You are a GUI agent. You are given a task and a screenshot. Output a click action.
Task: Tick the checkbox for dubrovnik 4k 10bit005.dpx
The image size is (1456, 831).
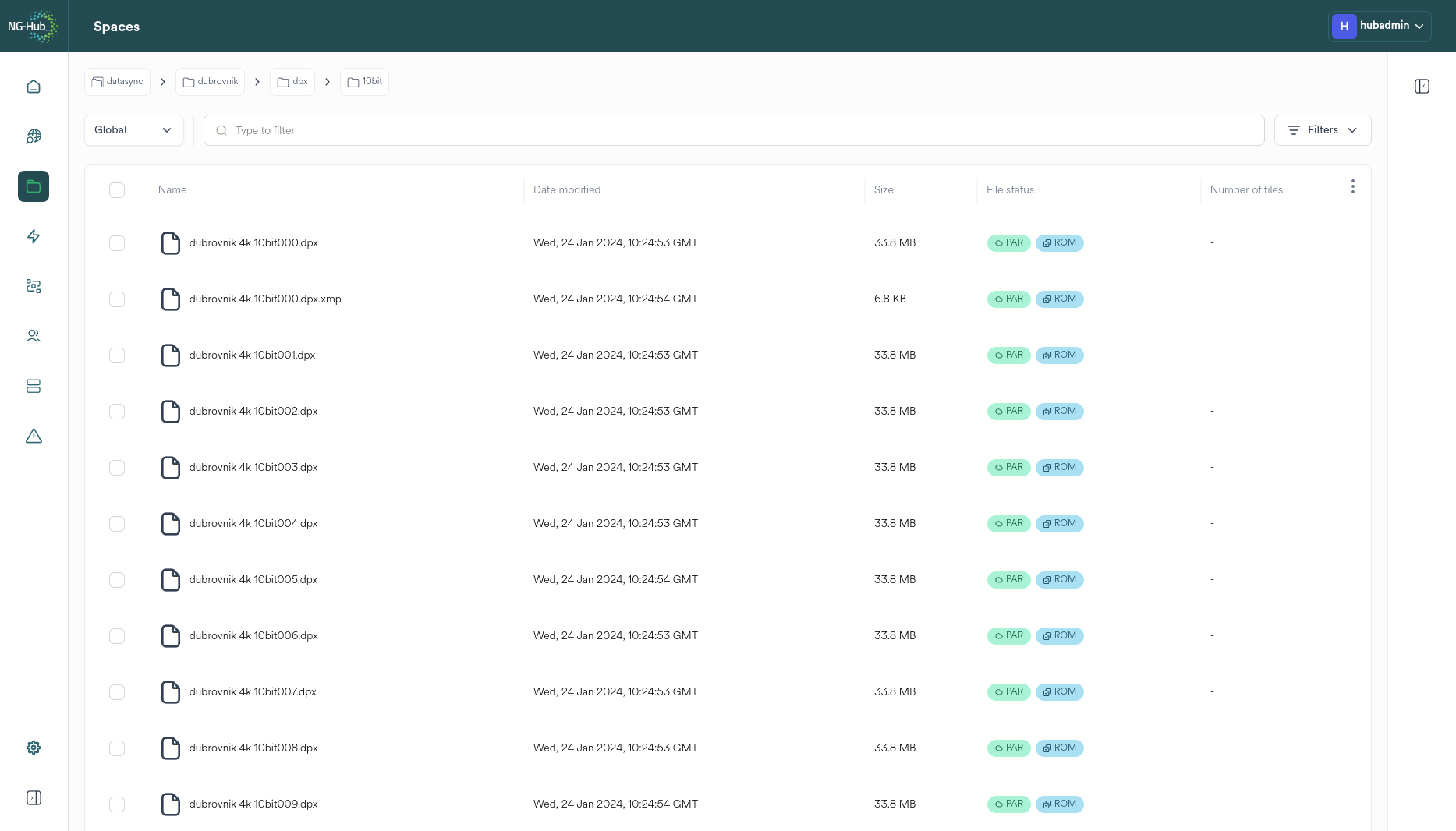(x=117, y=580)
